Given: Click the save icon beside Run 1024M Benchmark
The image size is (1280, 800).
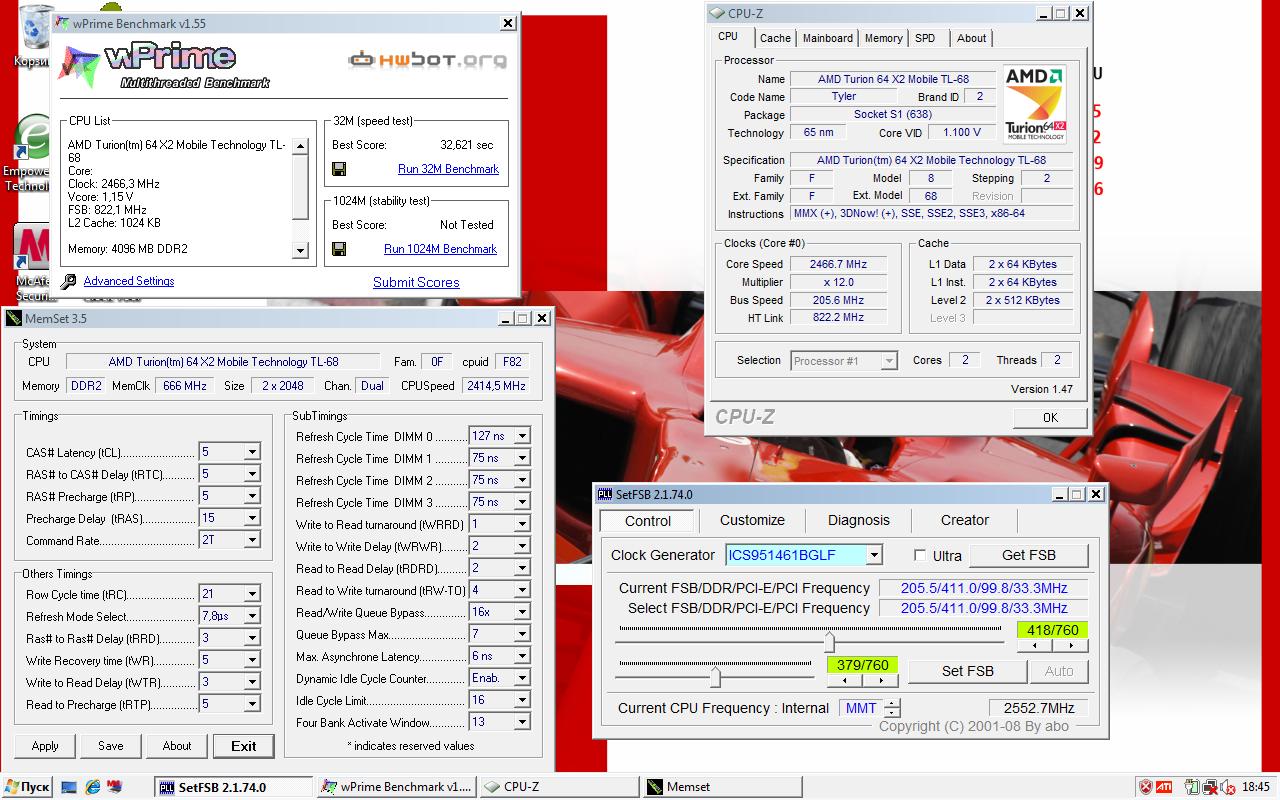Looking at the screenshot, I should (339, 249).
